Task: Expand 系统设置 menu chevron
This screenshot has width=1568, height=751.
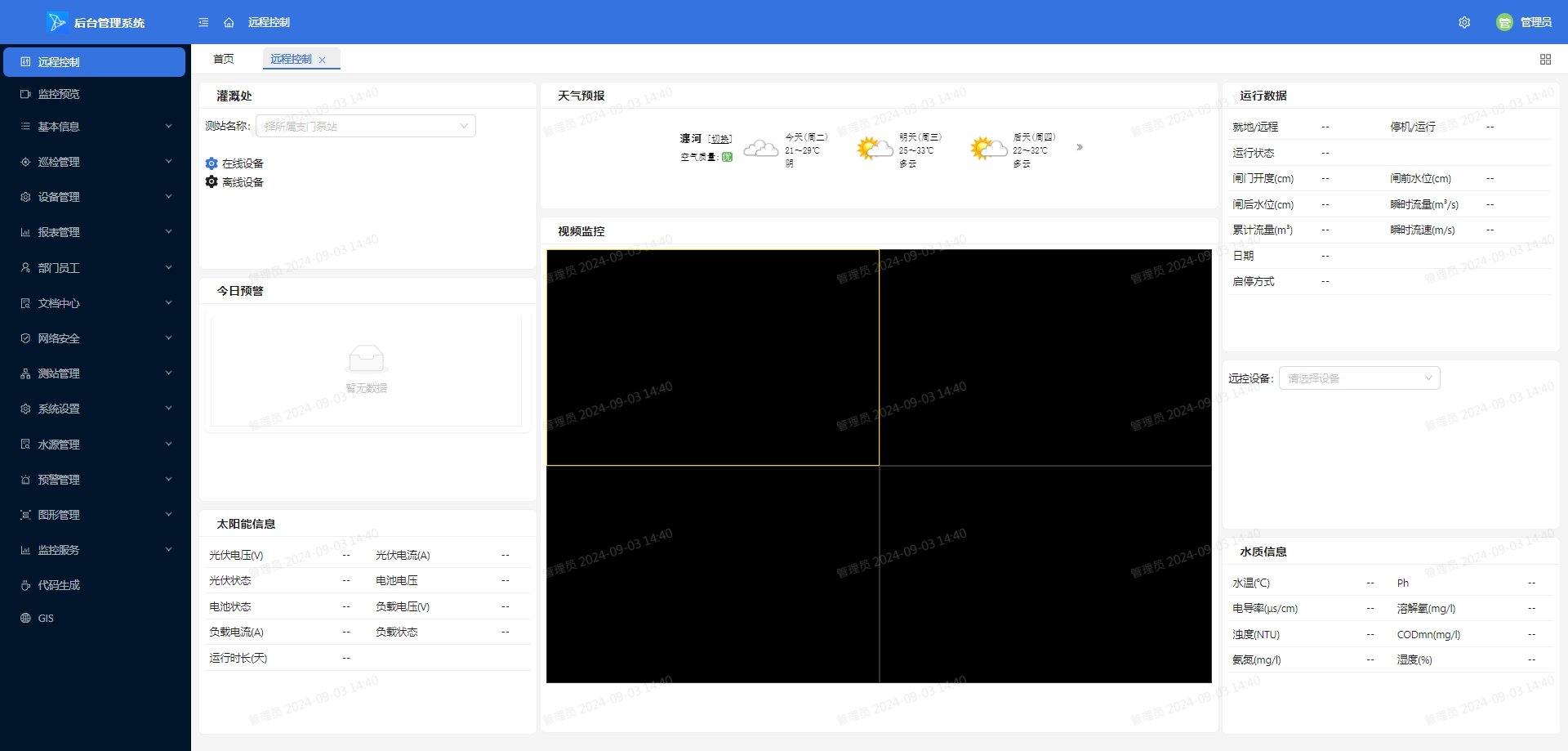Action: (168, 408)
